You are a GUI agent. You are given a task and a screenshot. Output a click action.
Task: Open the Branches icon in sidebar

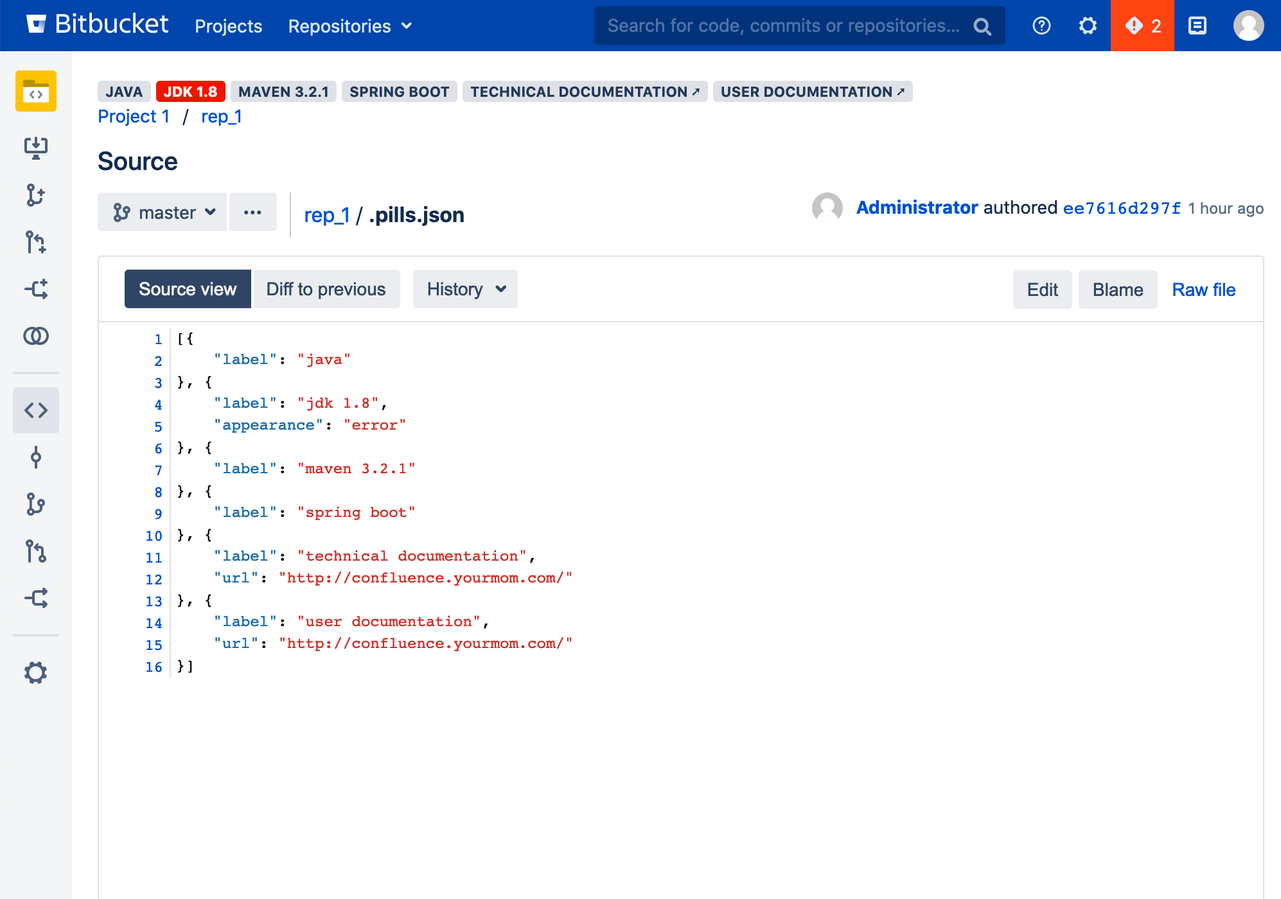click(36, 504)
